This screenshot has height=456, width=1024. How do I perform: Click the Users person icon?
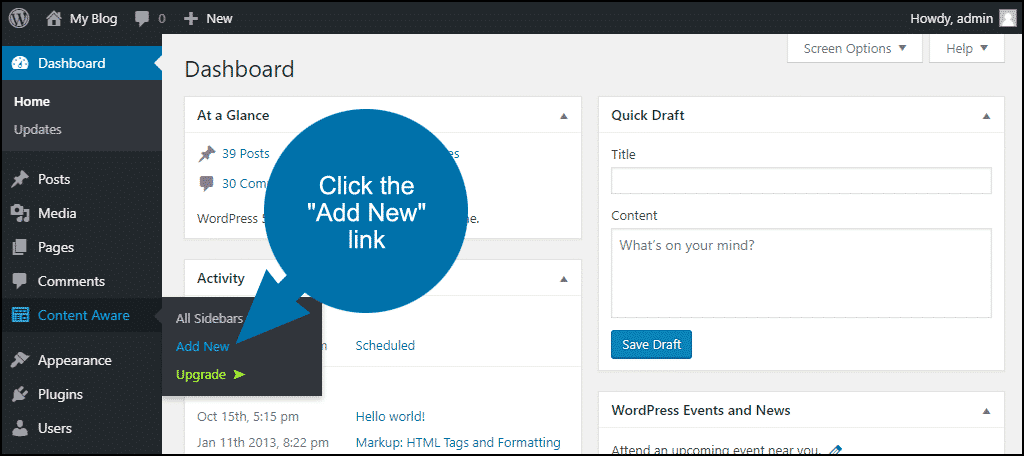20,429
